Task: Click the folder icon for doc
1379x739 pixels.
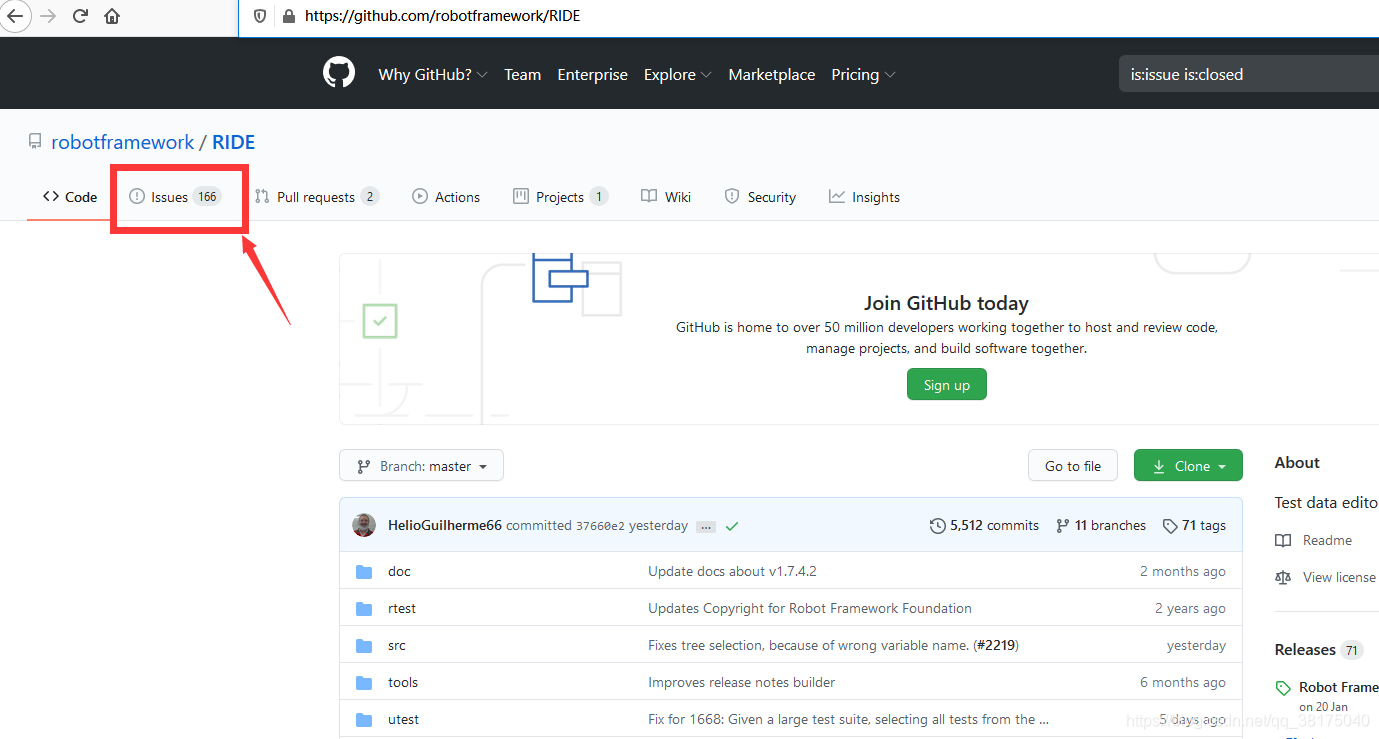Action: click(364, 572)
